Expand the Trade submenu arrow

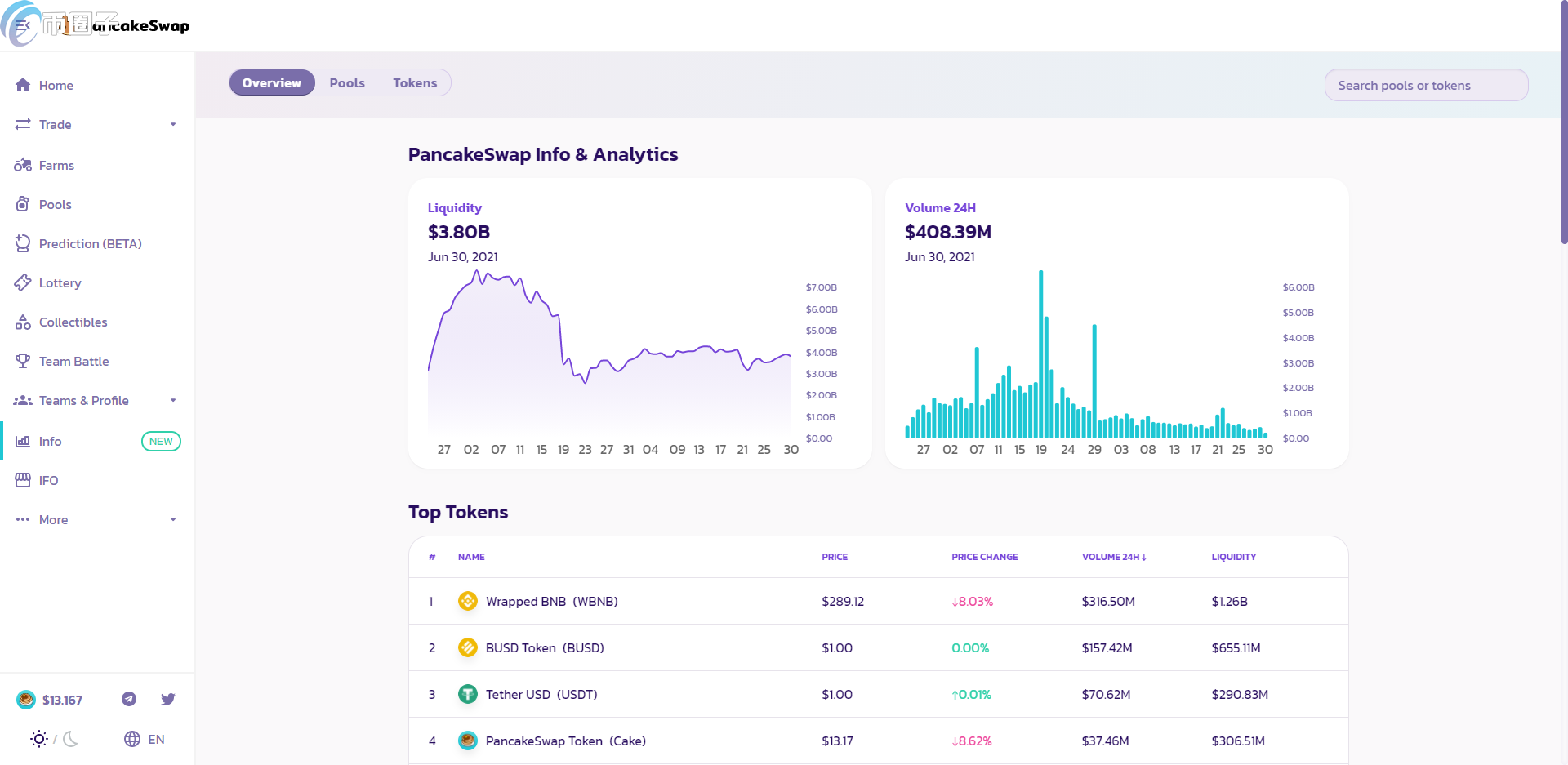173,124
